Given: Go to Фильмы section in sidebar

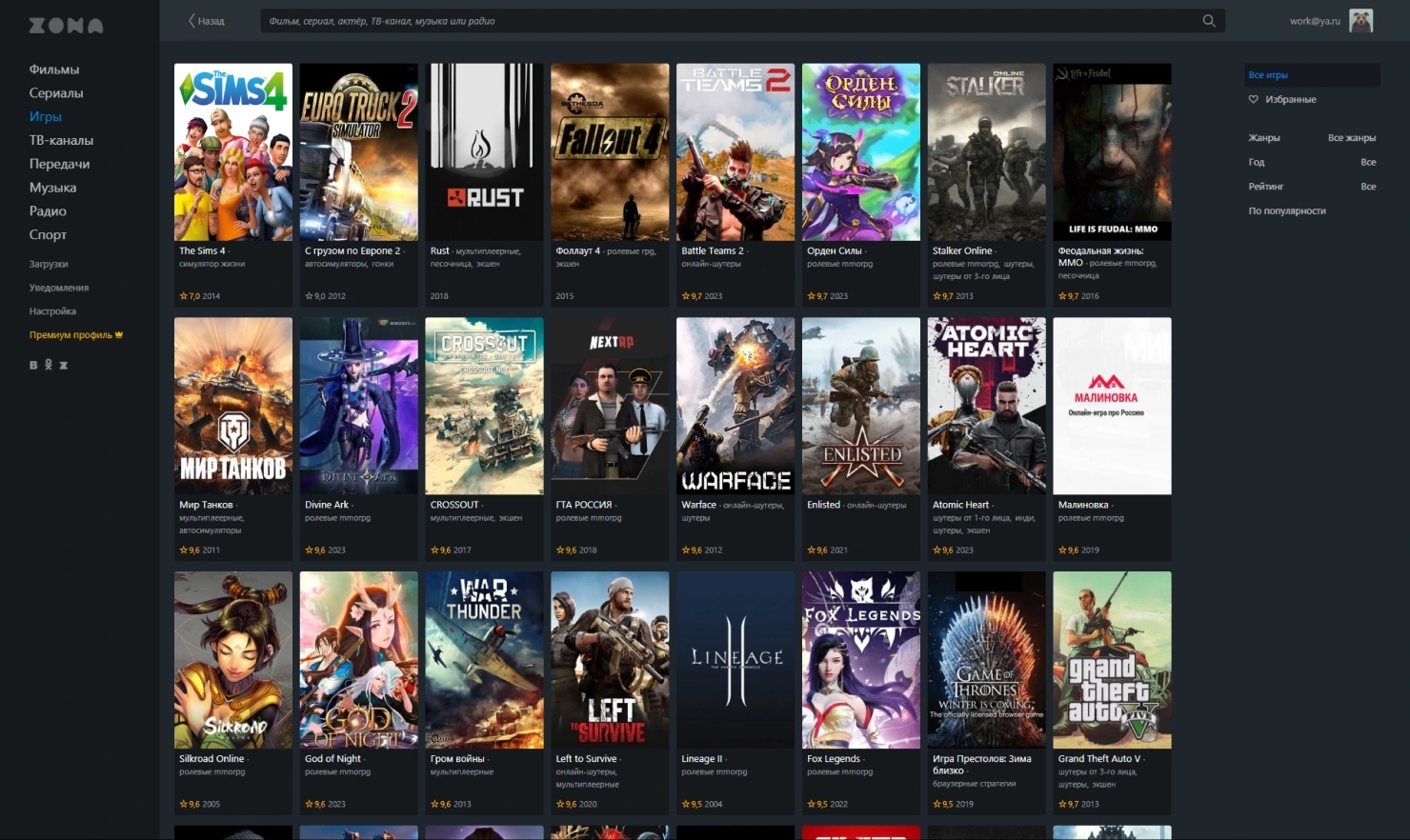Looking at the screenshot, I should click(x=54, y=70).
